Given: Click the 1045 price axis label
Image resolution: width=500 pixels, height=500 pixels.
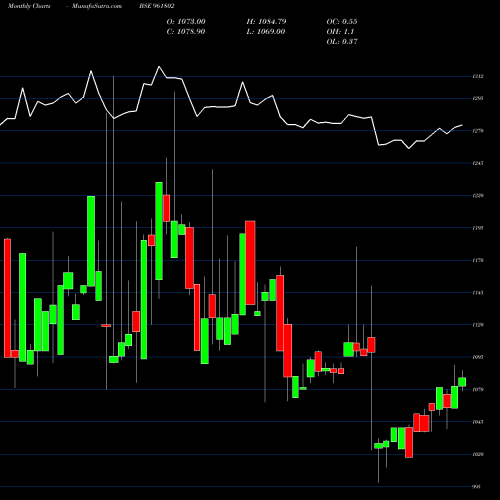Looking at the screenshot, I should click(x=478, y=422).
